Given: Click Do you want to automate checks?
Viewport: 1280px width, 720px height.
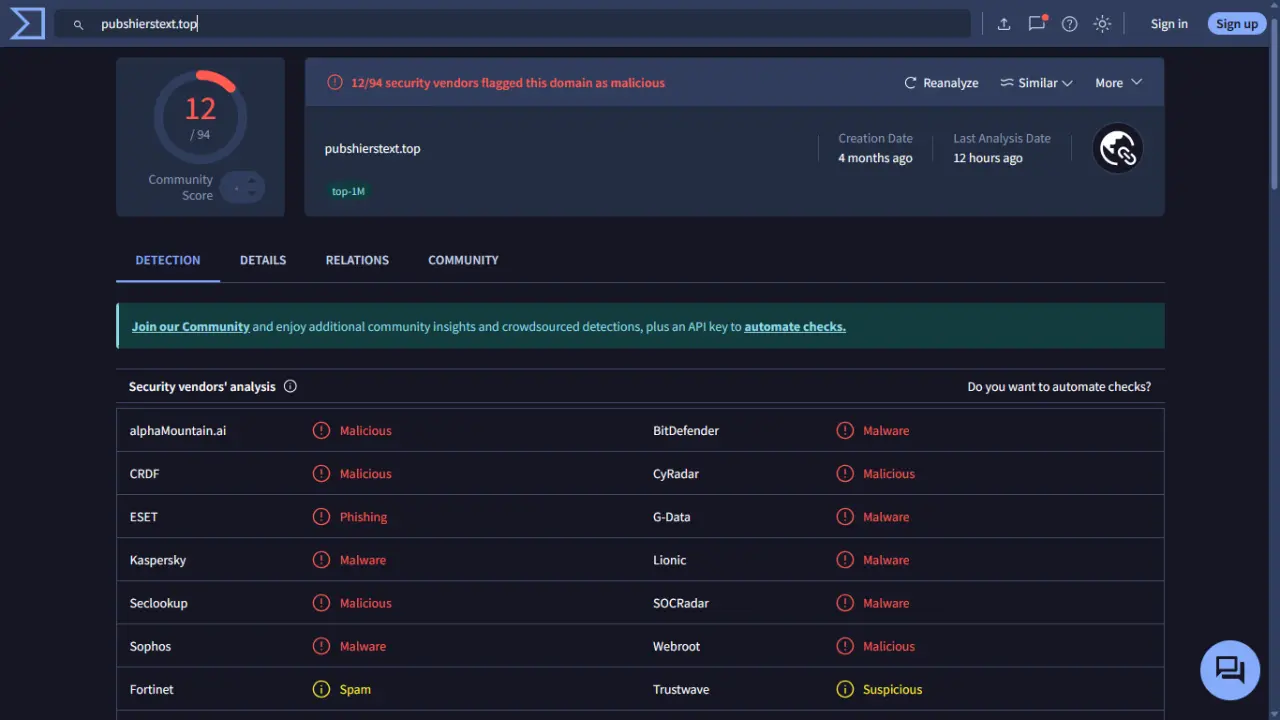Looking at the screenshot, I should (x=1059, y=386).
